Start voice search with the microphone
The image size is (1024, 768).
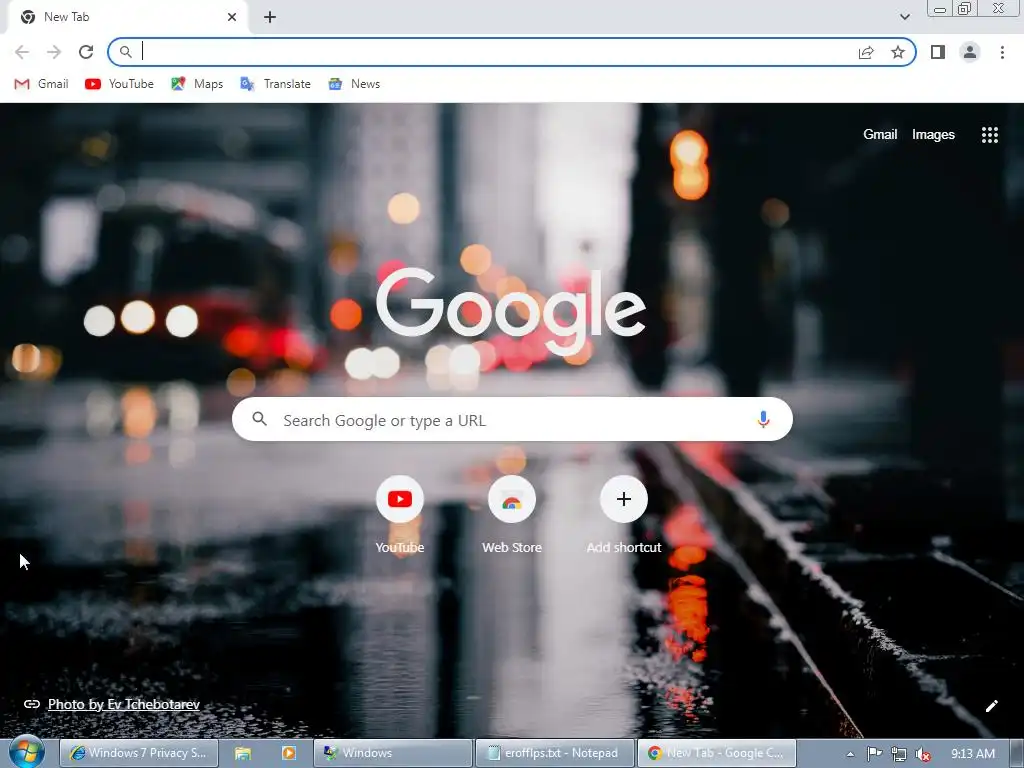(763, 419)
